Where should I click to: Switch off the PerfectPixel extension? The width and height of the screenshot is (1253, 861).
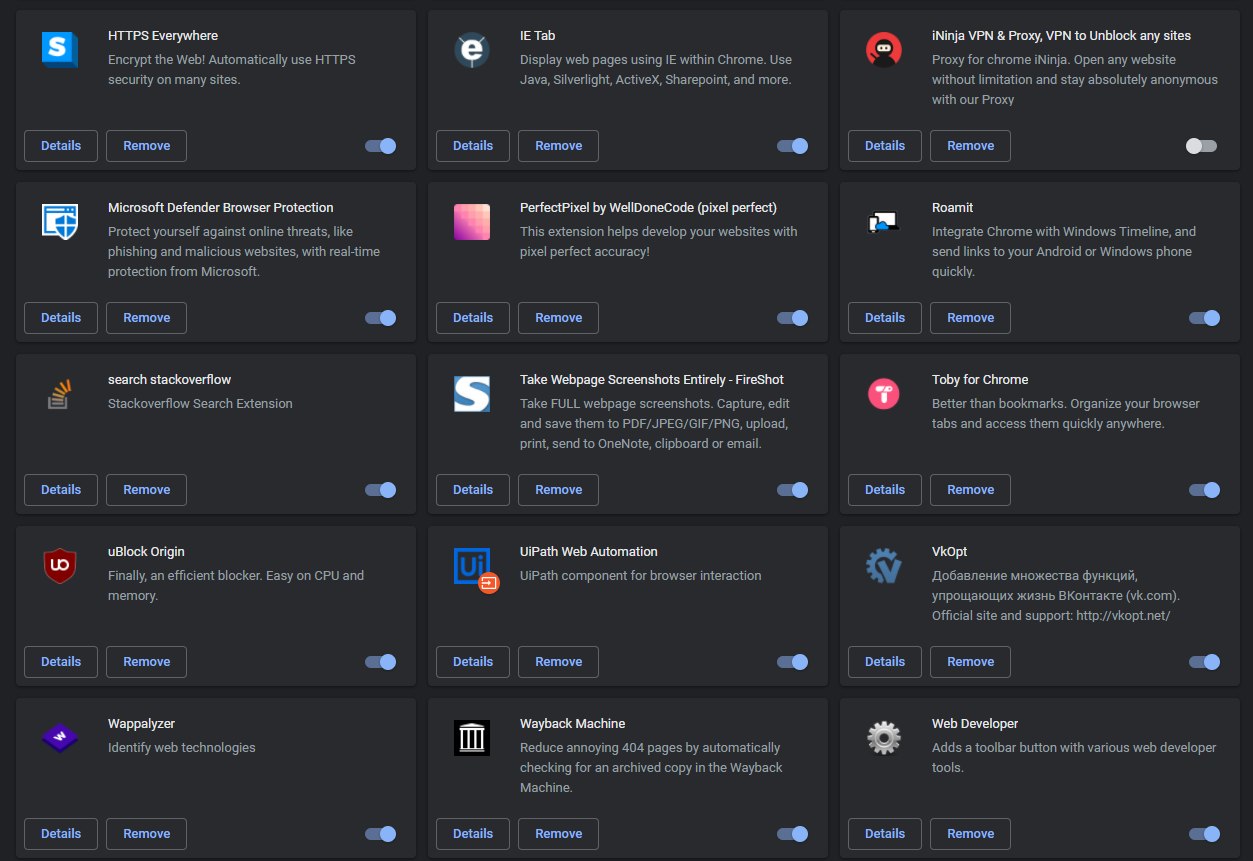pos(793,318)
